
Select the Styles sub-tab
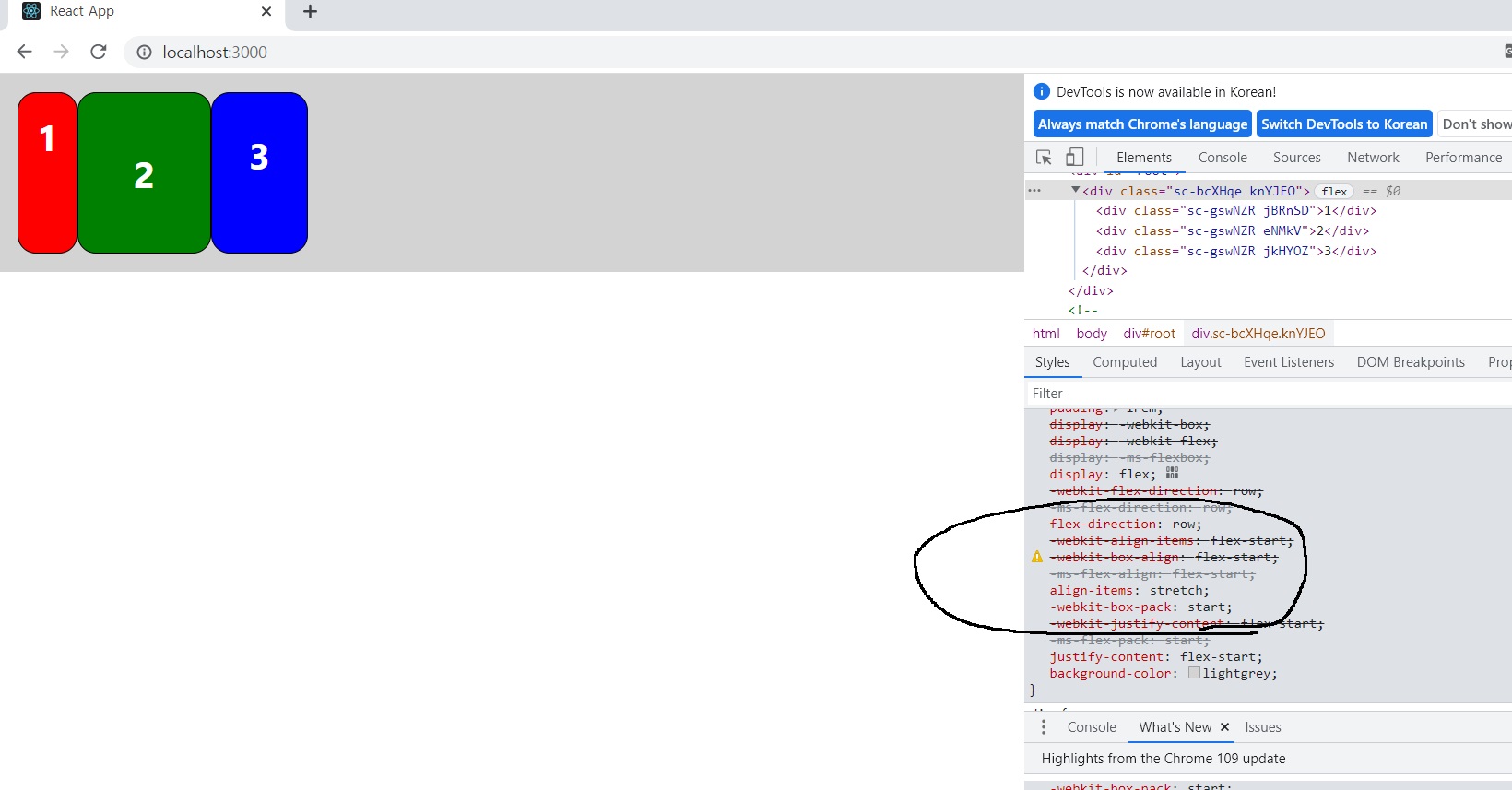pyautogui.click(x=1052, y=362)
